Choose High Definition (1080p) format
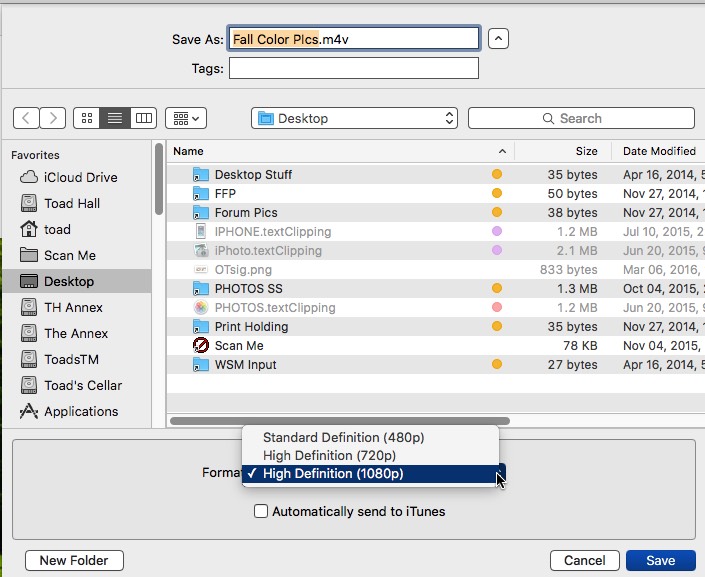This screenshot has height=577, width=705. click(x=370, y=474)
